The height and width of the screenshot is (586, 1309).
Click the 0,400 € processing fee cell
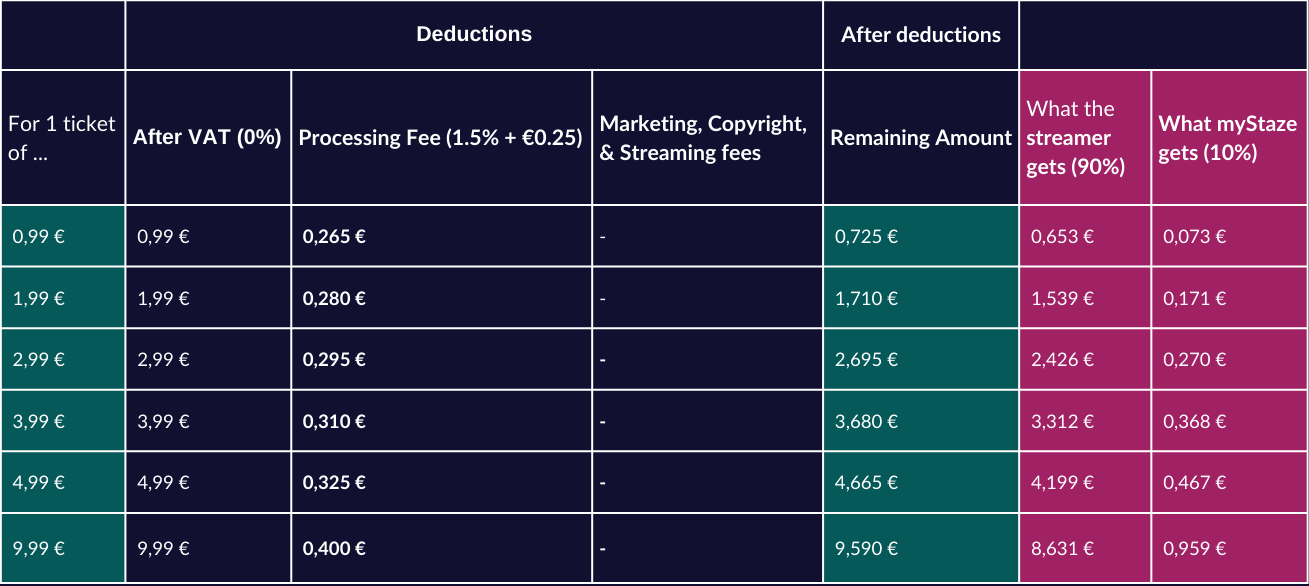point(334,548)
